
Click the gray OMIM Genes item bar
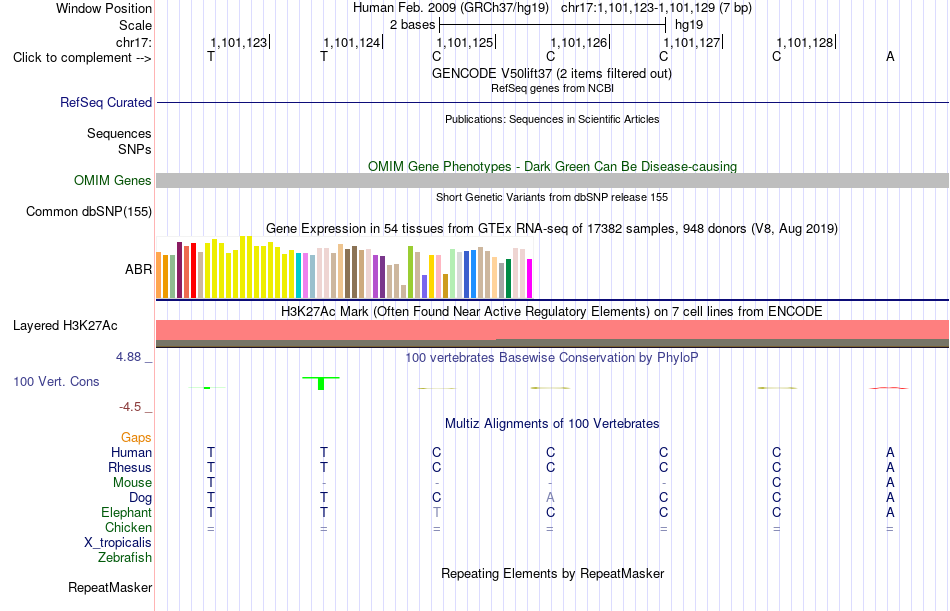point(553,180)
